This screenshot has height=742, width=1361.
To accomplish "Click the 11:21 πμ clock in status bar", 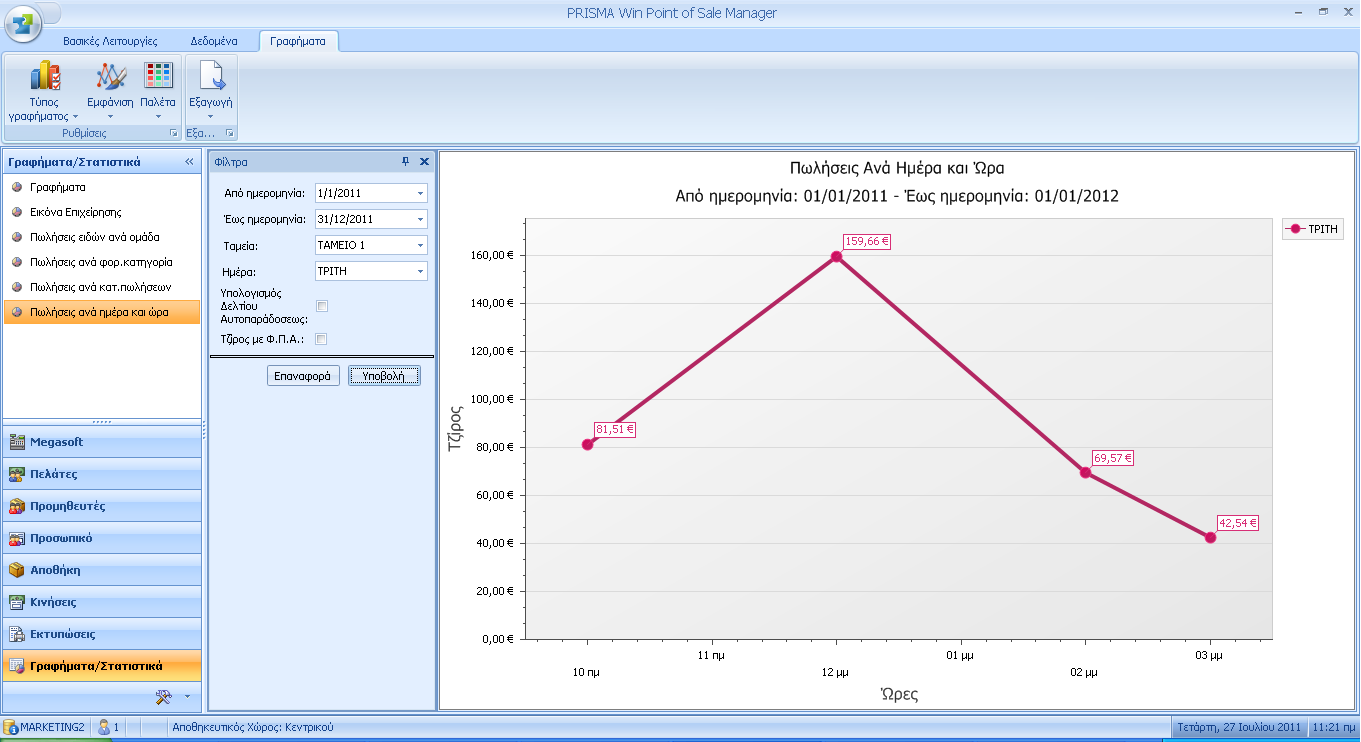I will [1333, 727].
